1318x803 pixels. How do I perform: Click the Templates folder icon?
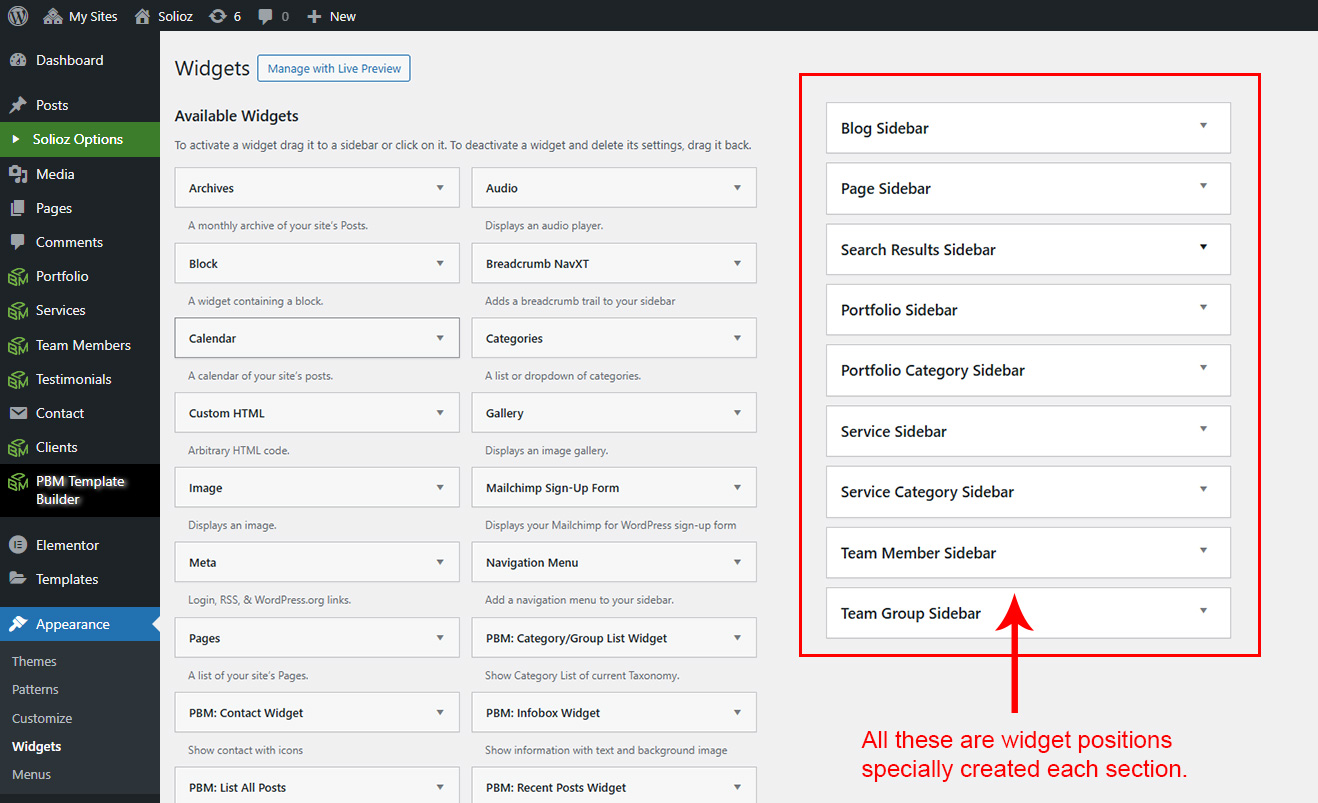[x=18, y=579]
